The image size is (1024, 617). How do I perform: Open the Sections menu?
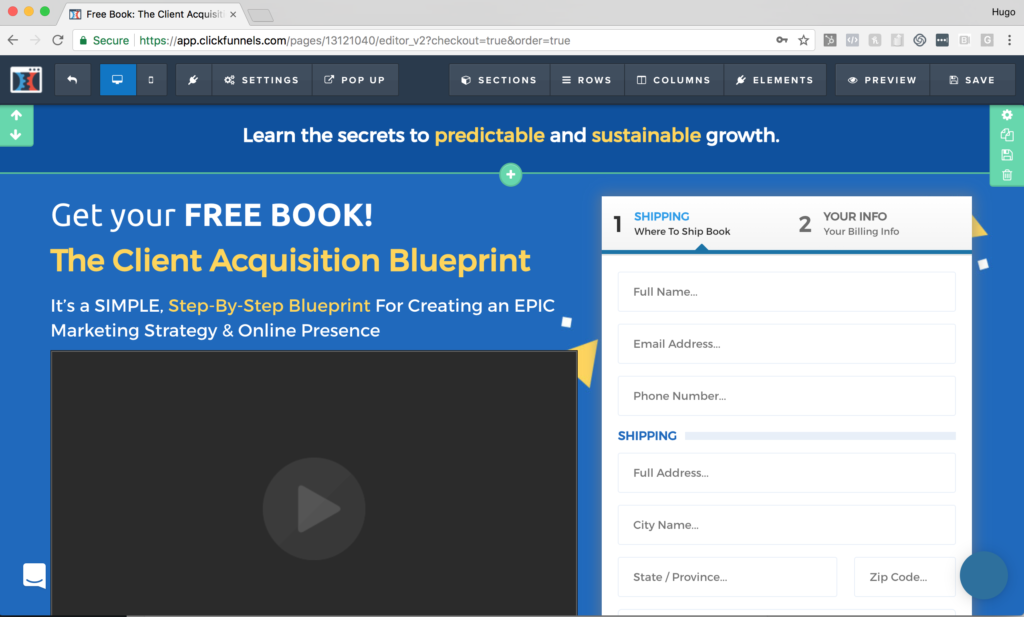click(499, 80)
